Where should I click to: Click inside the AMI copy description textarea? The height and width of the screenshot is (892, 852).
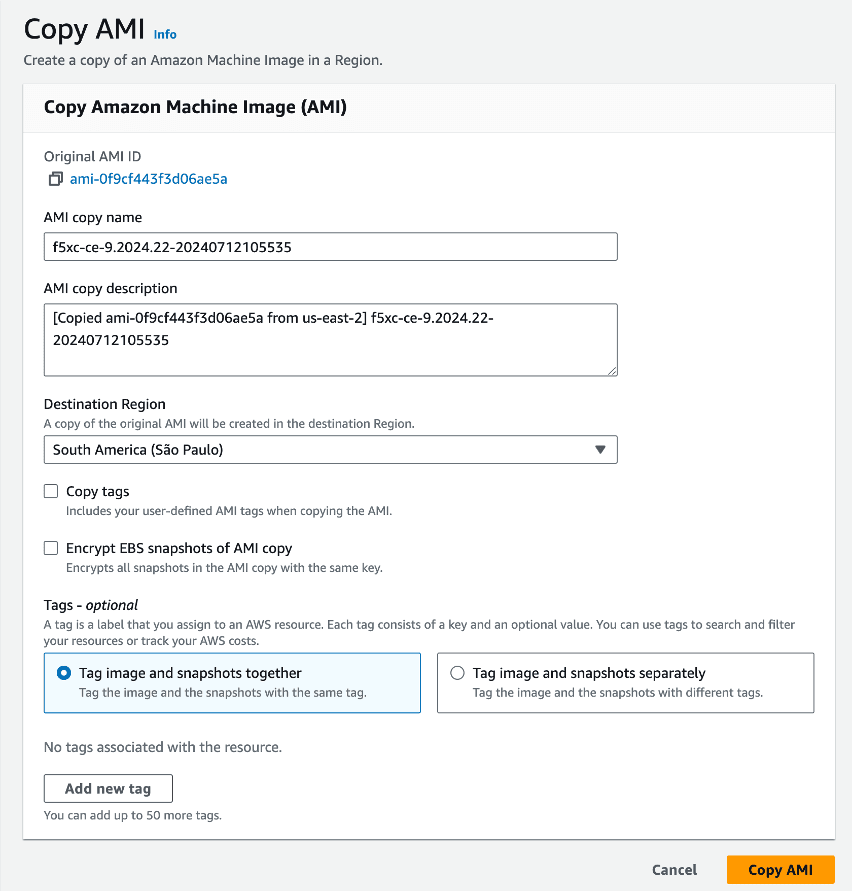[330, 339]
